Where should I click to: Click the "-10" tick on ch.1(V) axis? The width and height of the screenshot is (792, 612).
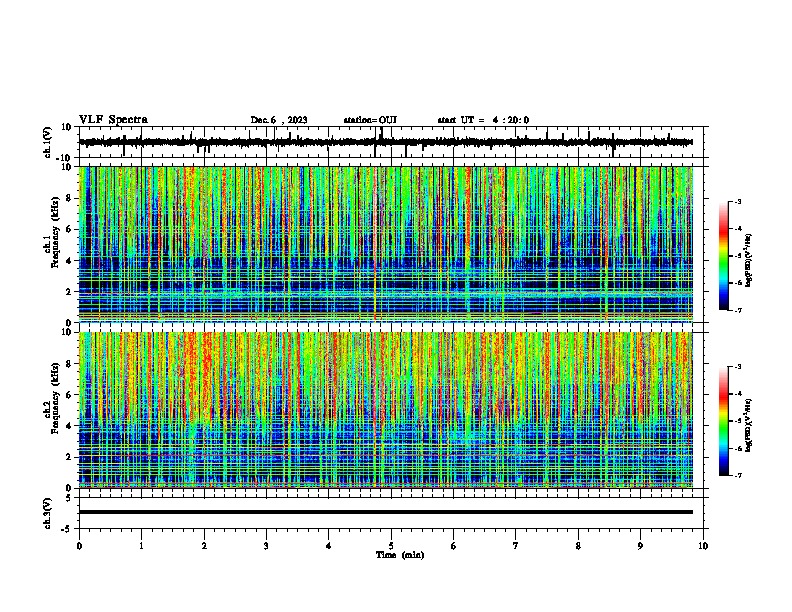[x=65, y=158]
